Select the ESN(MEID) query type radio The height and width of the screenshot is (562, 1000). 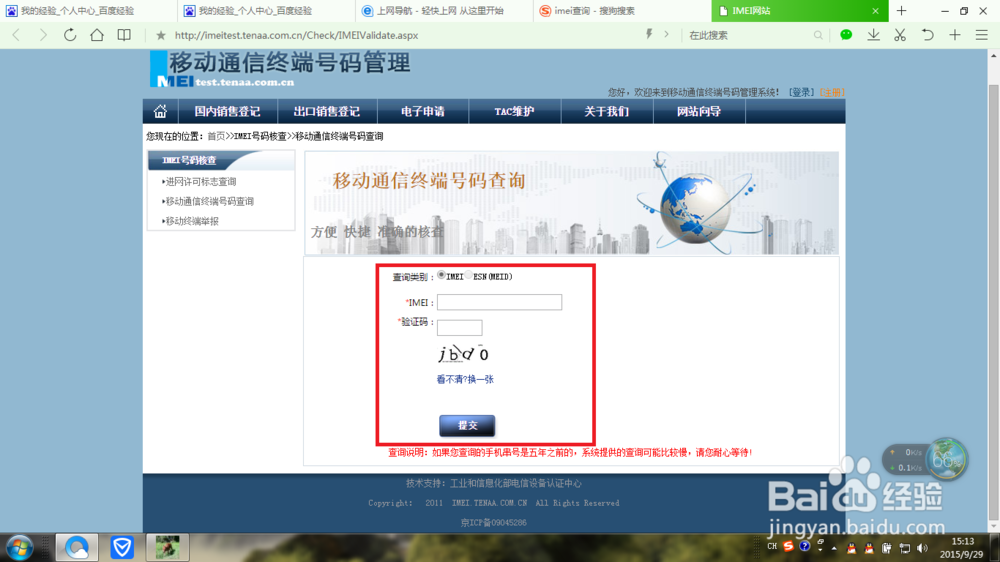[x=469, y=275]
